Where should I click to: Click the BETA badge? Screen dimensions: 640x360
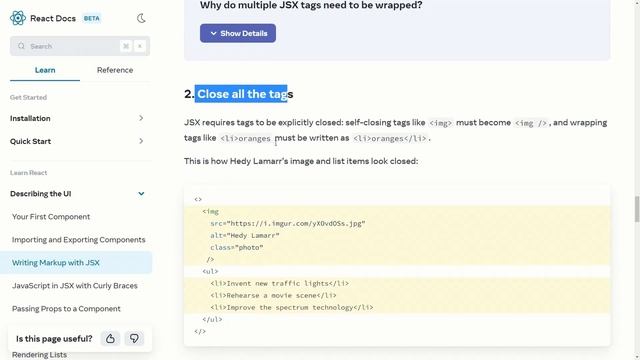coord(91,18)
